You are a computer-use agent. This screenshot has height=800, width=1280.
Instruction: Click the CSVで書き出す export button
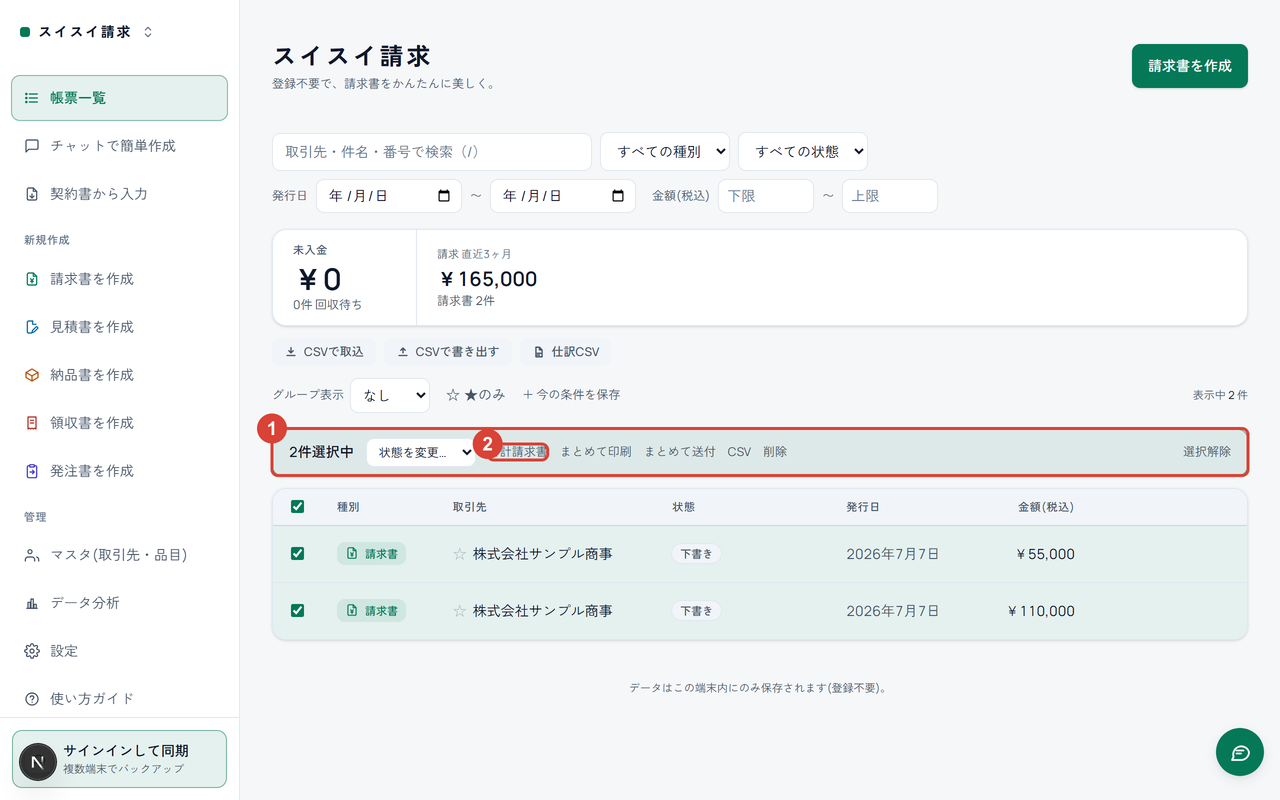tap(448, 352)
